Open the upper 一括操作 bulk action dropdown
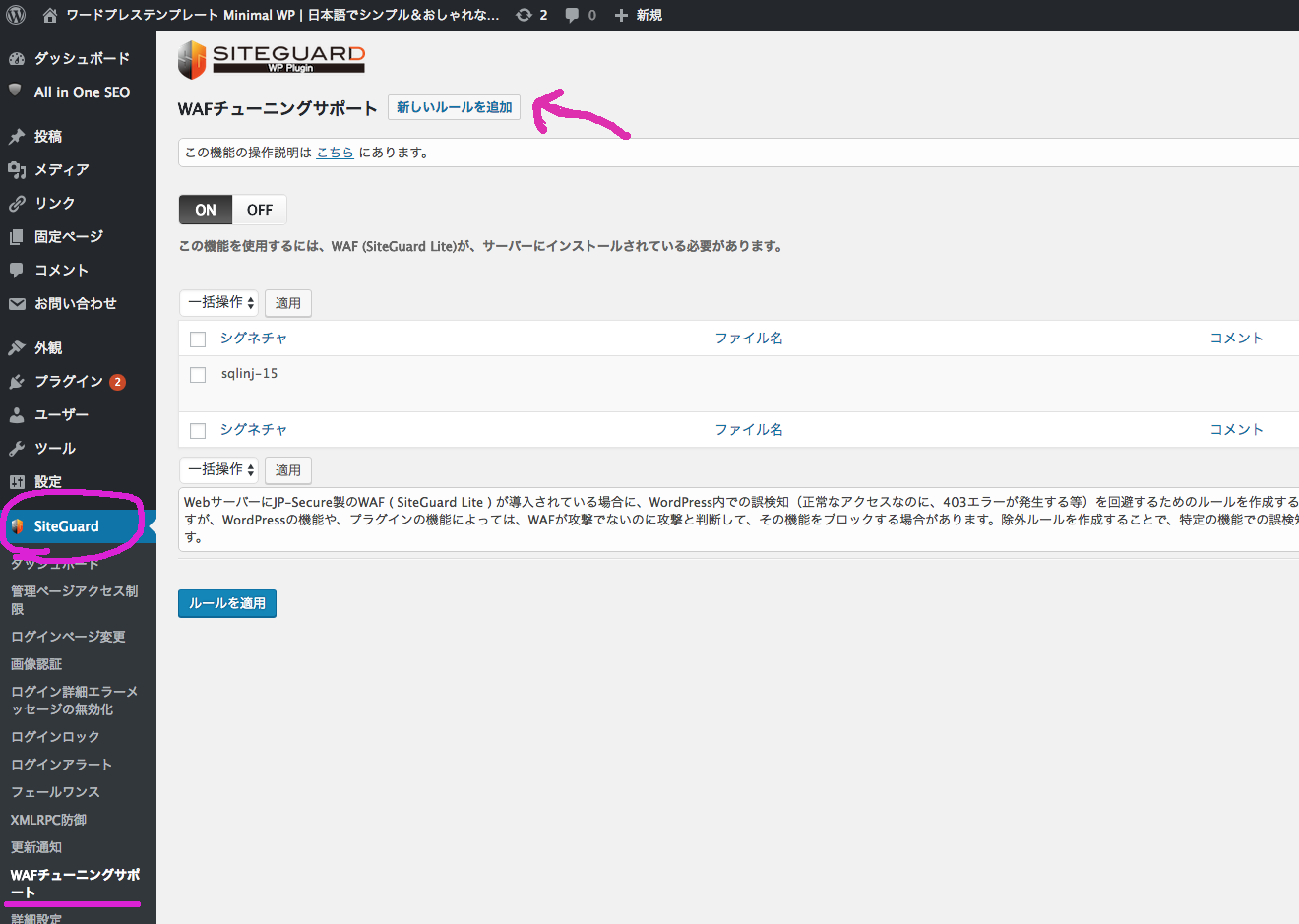The width and height of the screenshot is (1299, 924). [x=217, y=302]
